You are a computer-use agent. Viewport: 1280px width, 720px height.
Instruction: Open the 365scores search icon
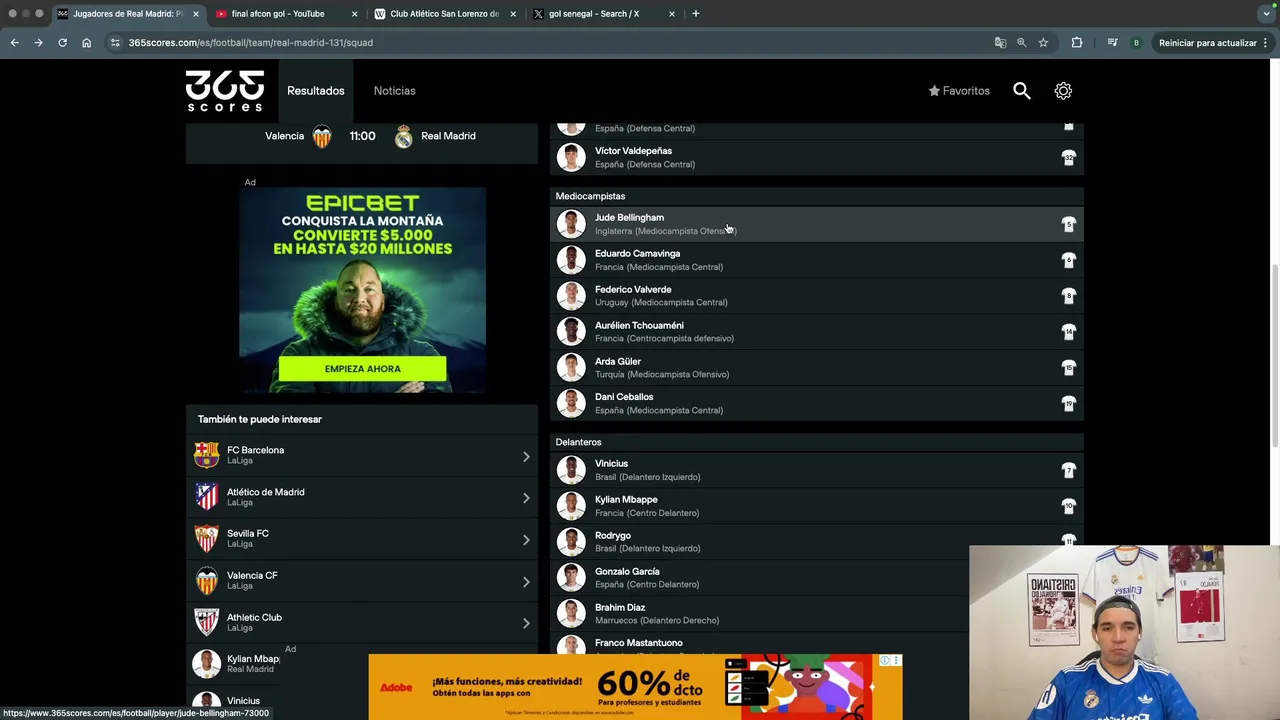[1021, 91]
